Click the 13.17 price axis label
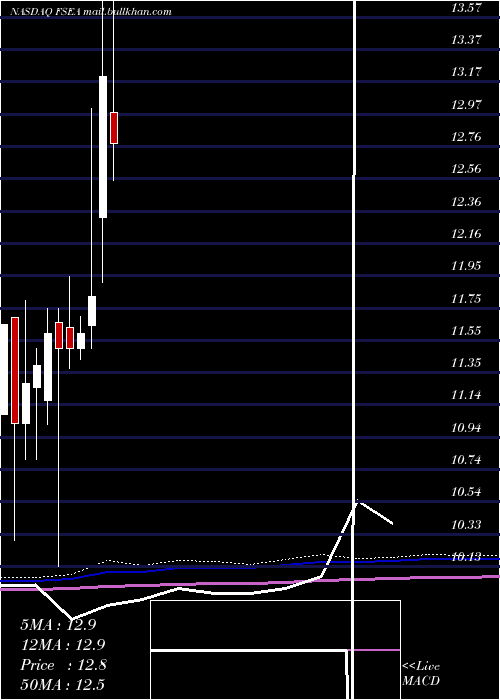Image resolution: width=500 pixels, height=700 pixels. pos(466,71)
